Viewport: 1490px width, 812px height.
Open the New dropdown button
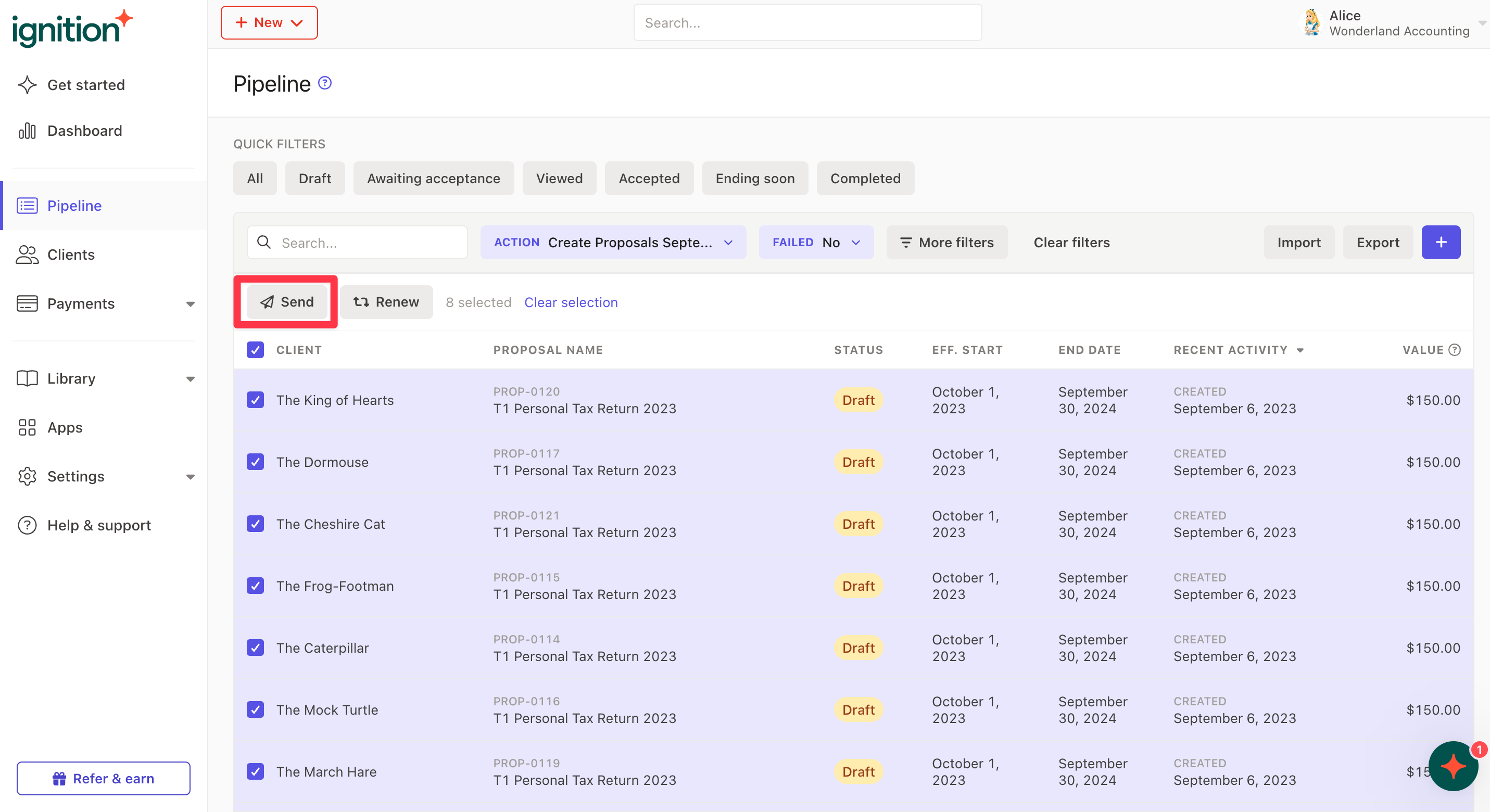(x=269, y=22)
